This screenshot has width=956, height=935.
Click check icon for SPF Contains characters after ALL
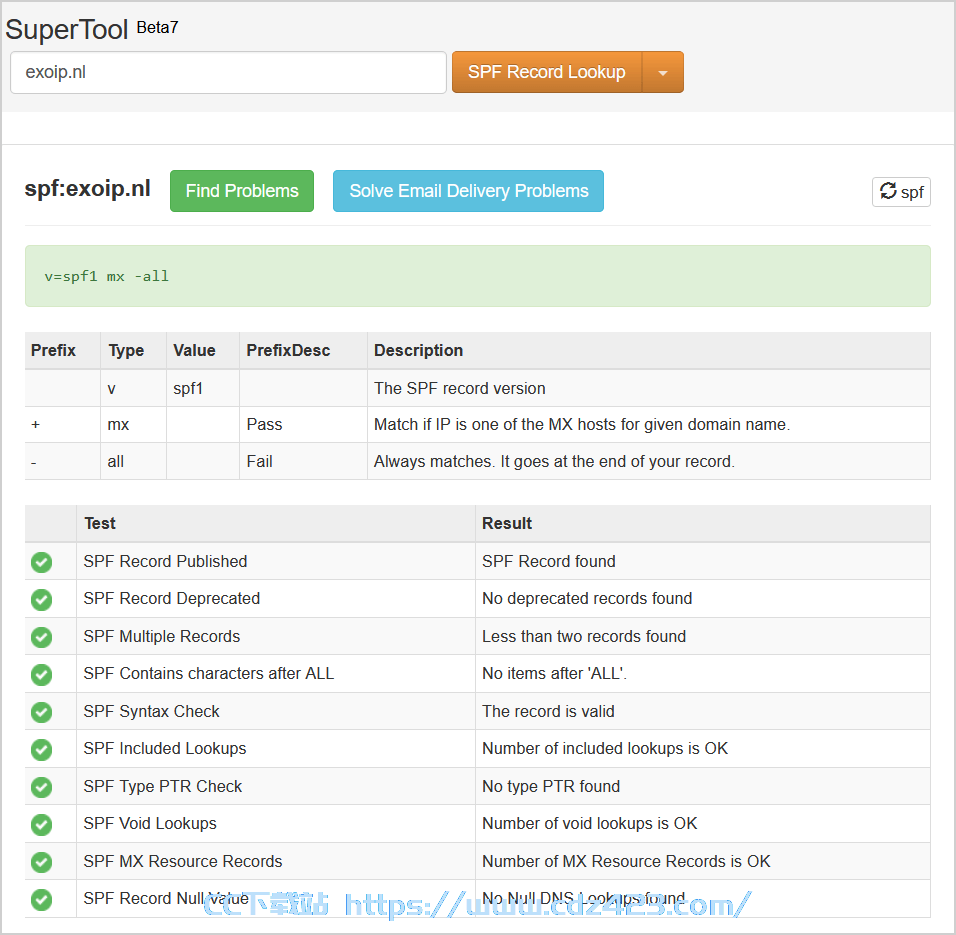pyautogui.click(x=41, y=674)
